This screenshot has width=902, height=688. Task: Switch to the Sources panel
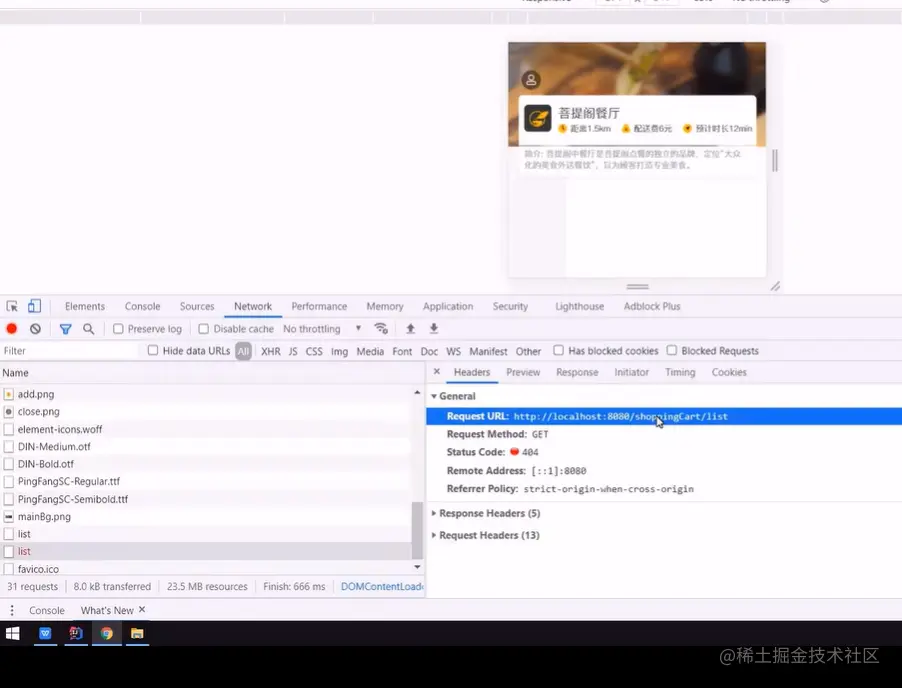point(197,307)
